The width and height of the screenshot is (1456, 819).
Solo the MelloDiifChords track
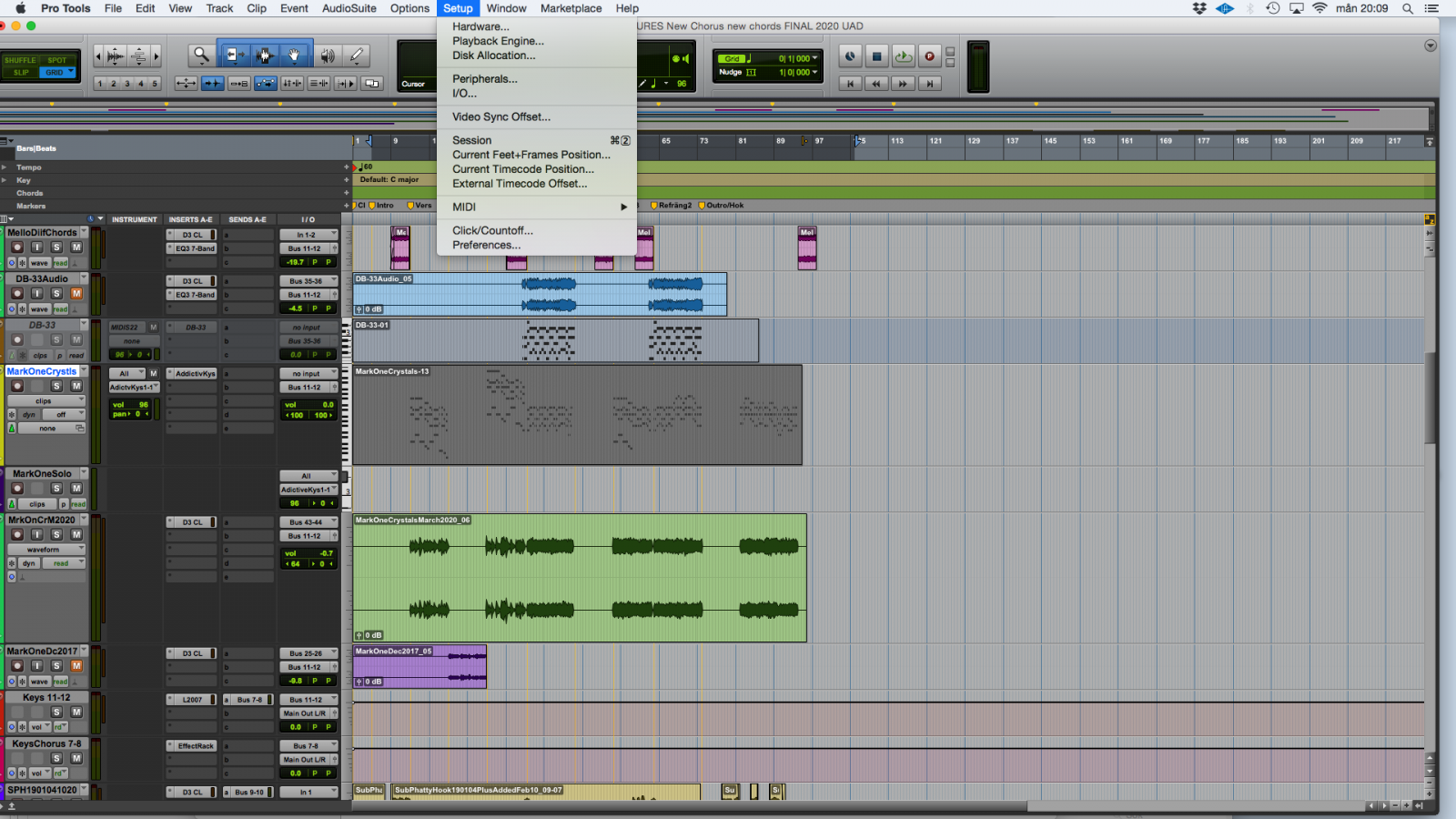point(56,248)
